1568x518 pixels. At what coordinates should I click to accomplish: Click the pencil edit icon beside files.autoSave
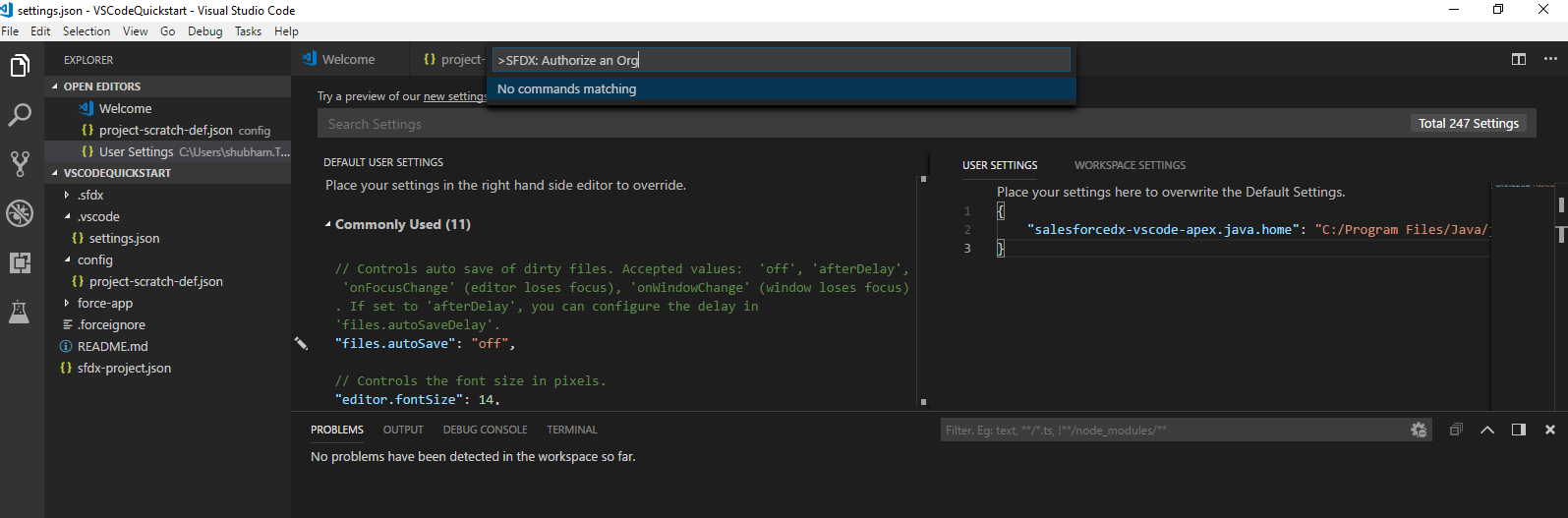click(301, 343)
